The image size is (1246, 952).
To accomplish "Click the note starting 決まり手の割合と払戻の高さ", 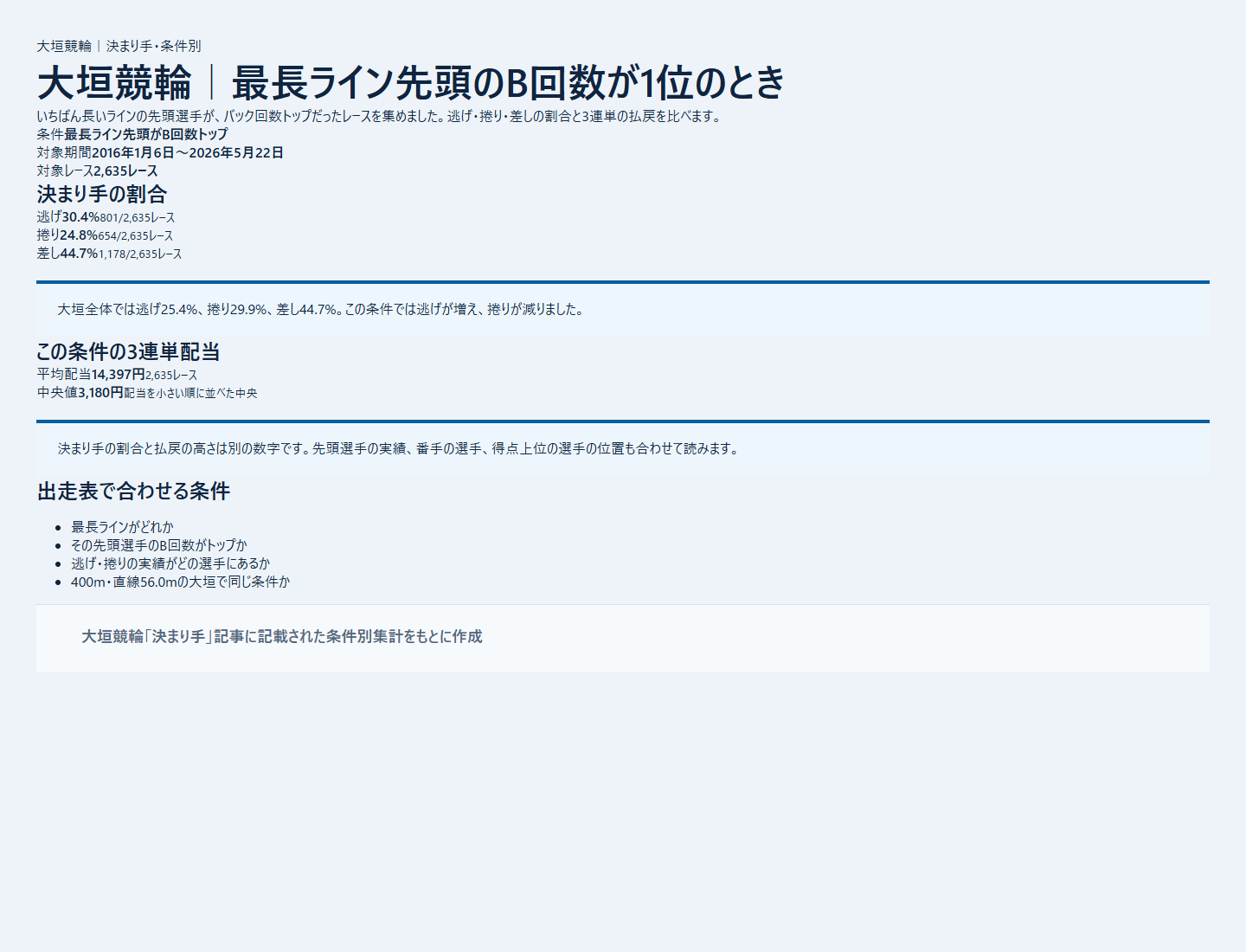I will (x=399, y=448).
